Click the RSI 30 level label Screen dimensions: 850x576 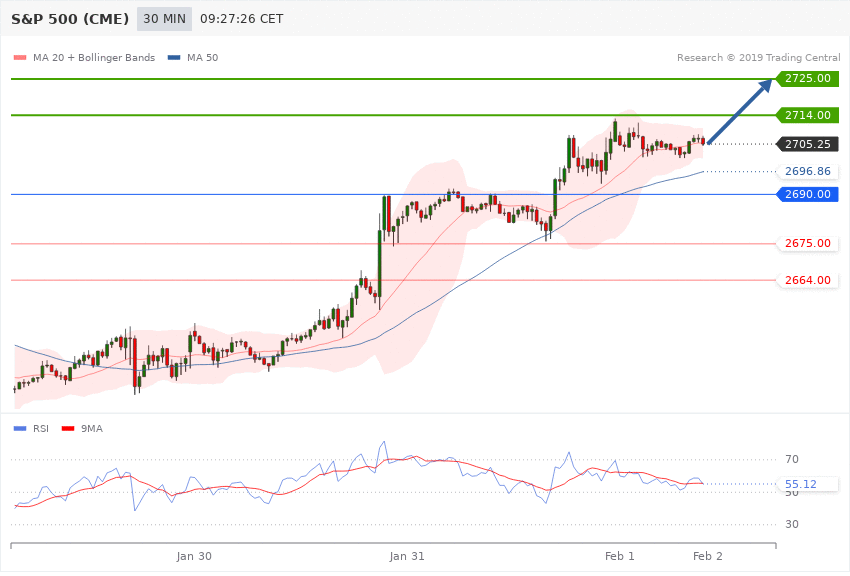[792, 525]
